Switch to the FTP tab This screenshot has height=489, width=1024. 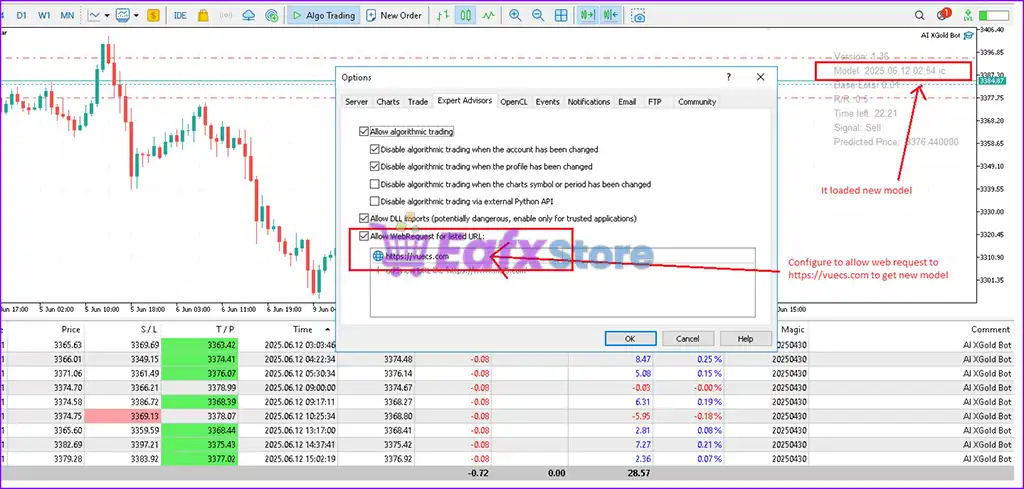pyautogui.click(x=654, y=102)
